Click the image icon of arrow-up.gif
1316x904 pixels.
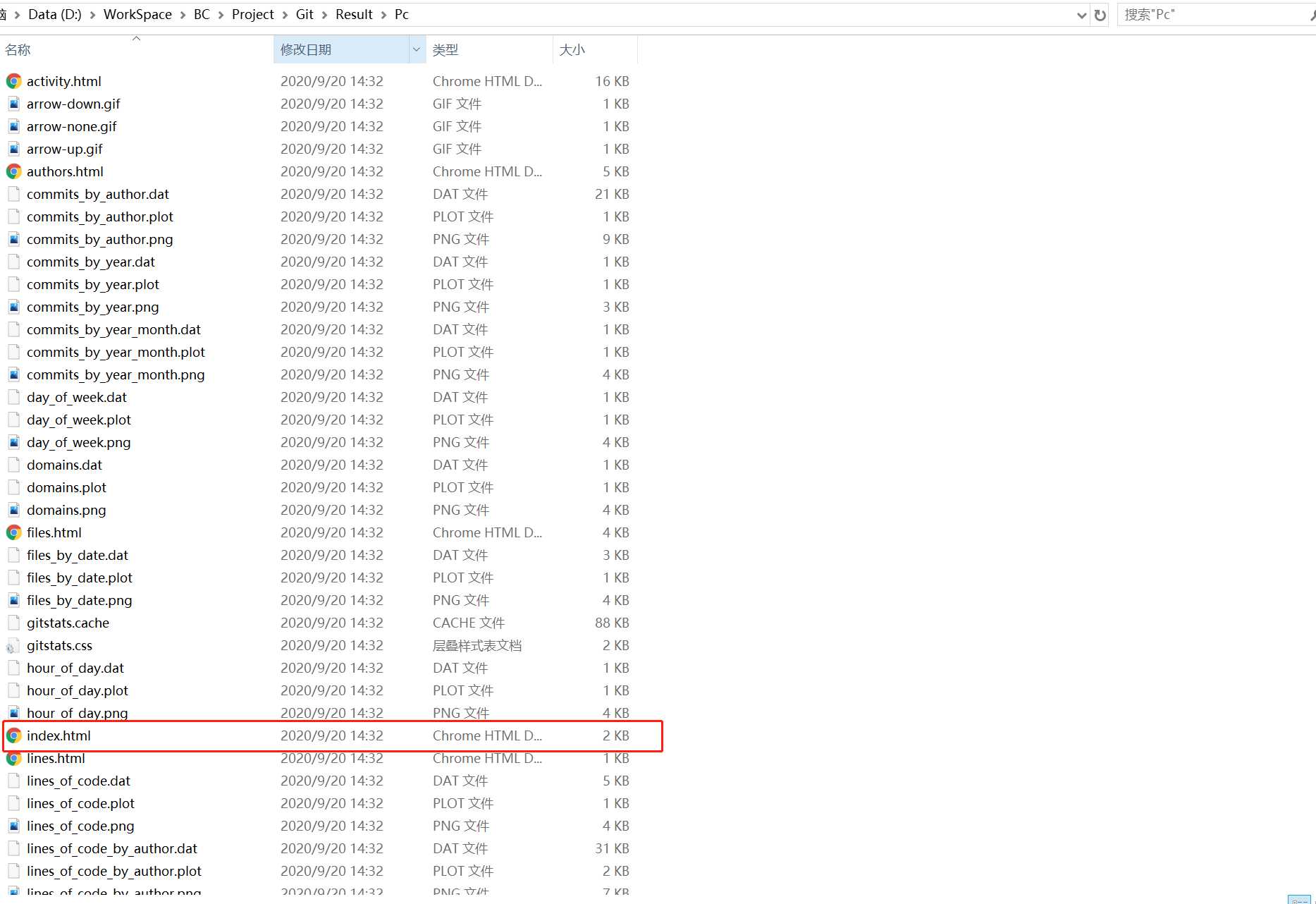coord(13,149)
